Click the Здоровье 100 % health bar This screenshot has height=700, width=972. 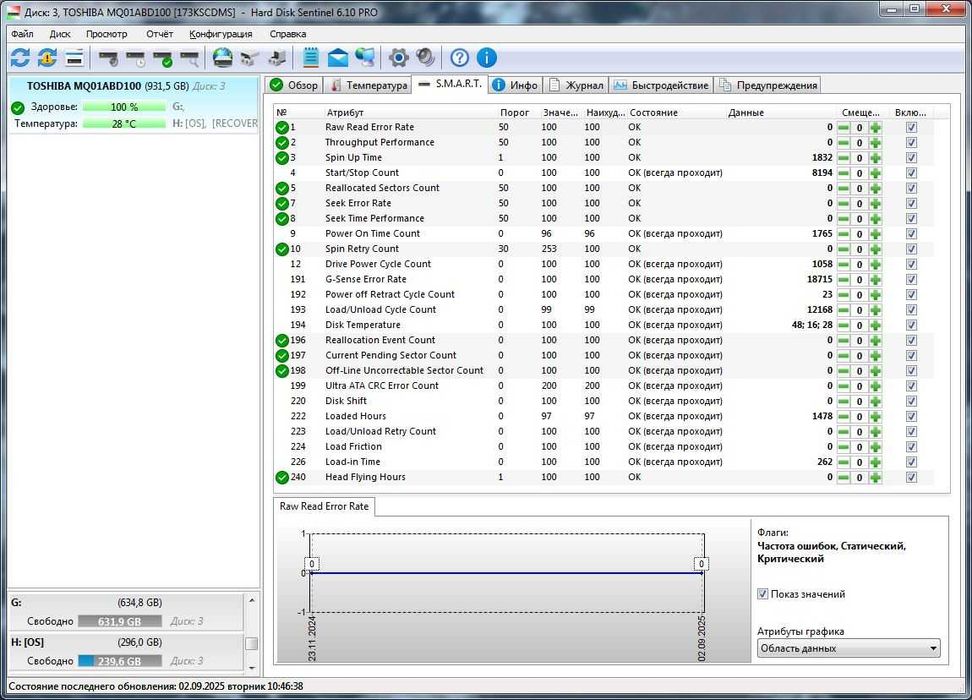[124, 107]
